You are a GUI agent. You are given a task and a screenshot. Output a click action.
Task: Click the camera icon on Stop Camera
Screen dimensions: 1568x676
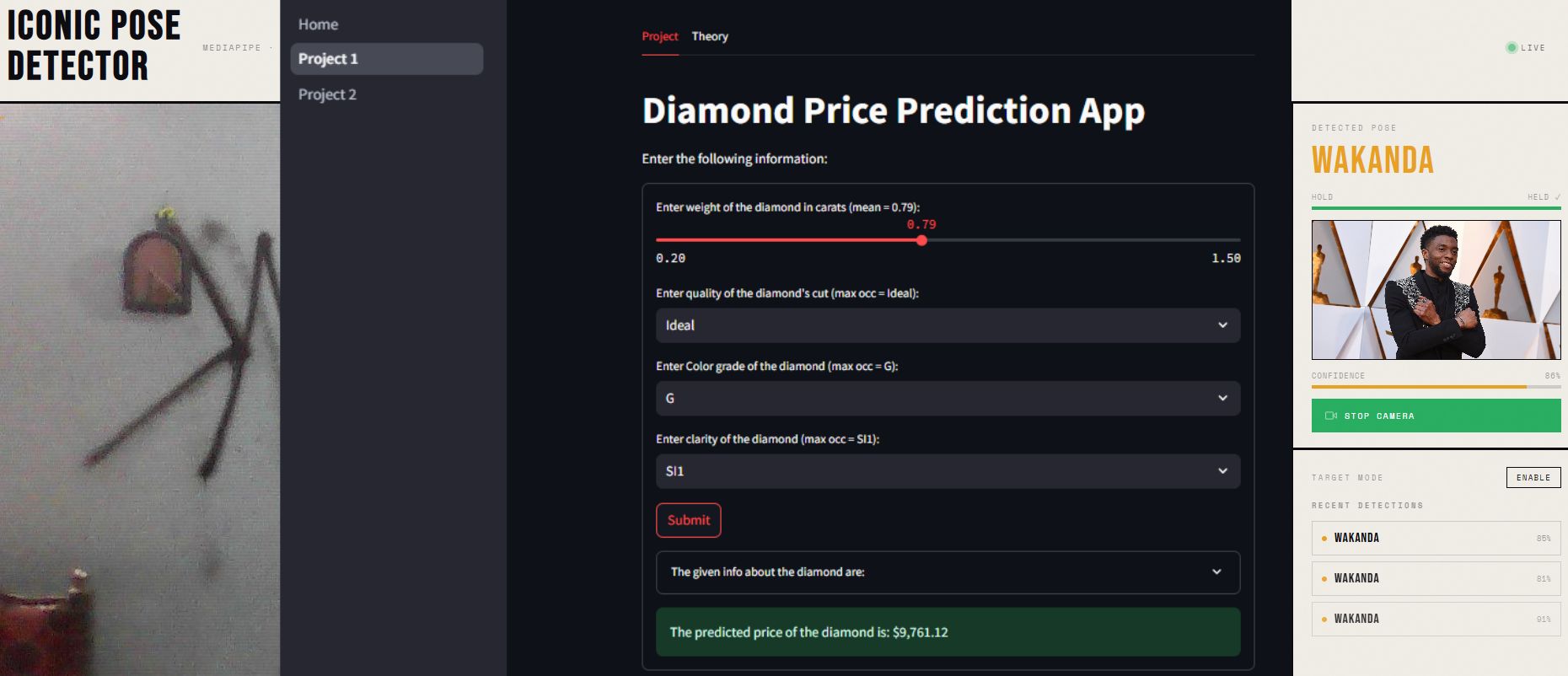(x=1331, y=416)
